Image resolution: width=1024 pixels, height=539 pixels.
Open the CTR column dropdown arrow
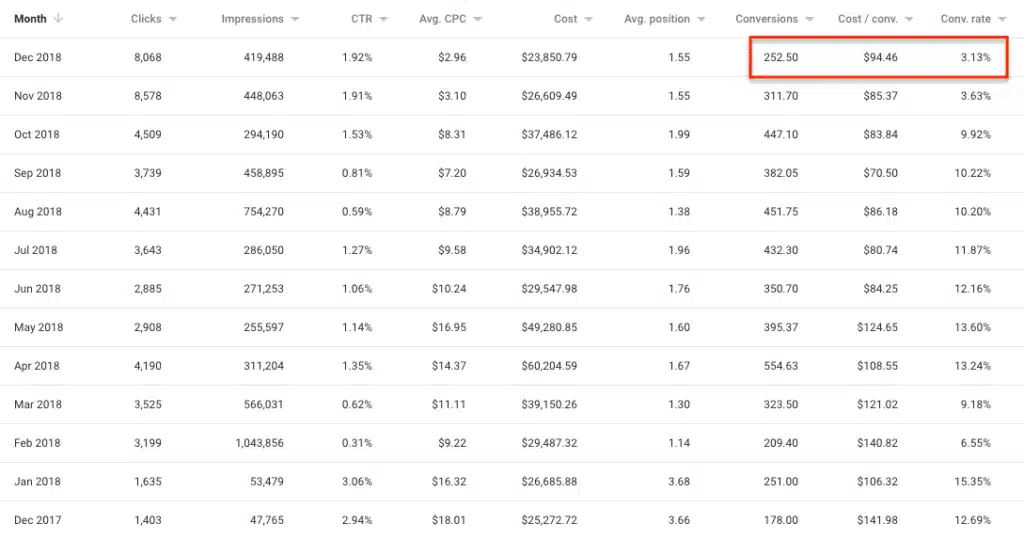[383, 19]
